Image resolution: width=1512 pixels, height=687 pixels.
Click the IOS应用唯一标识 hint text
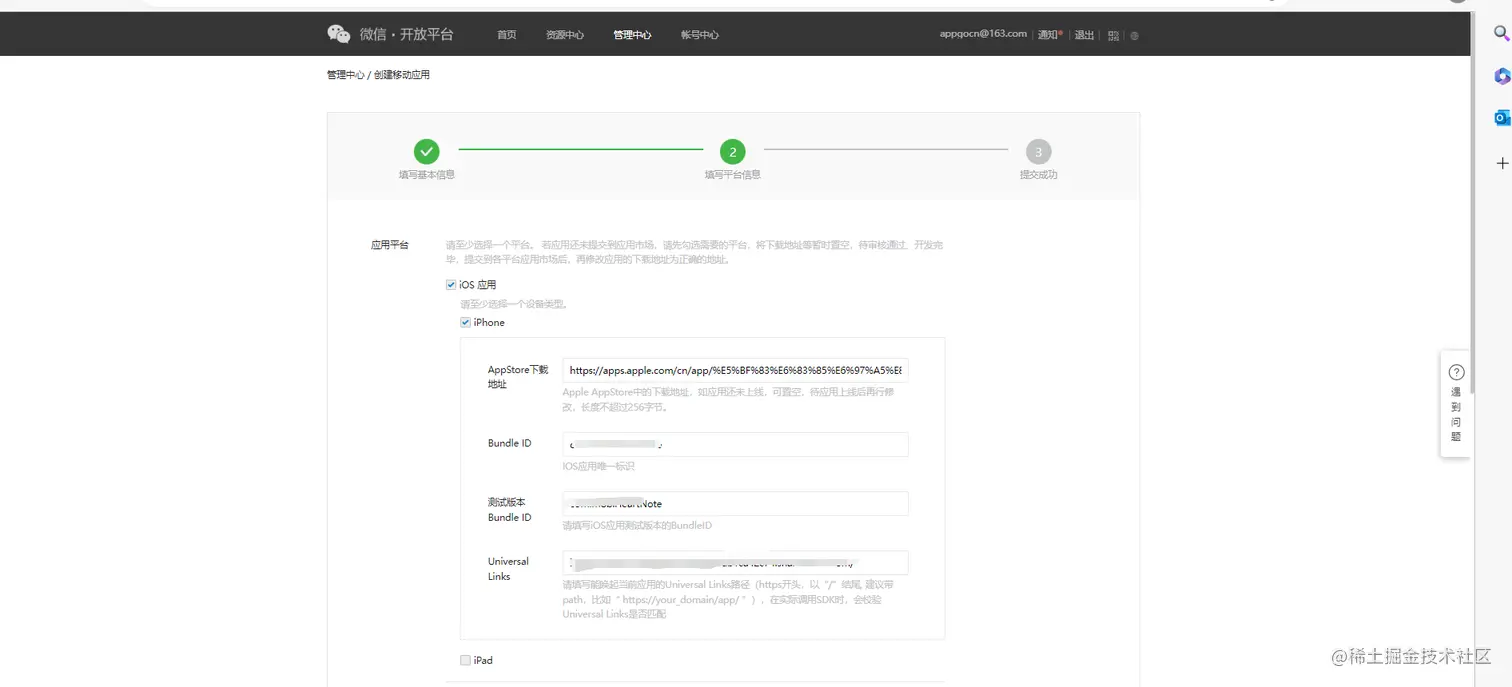[598, 466]
